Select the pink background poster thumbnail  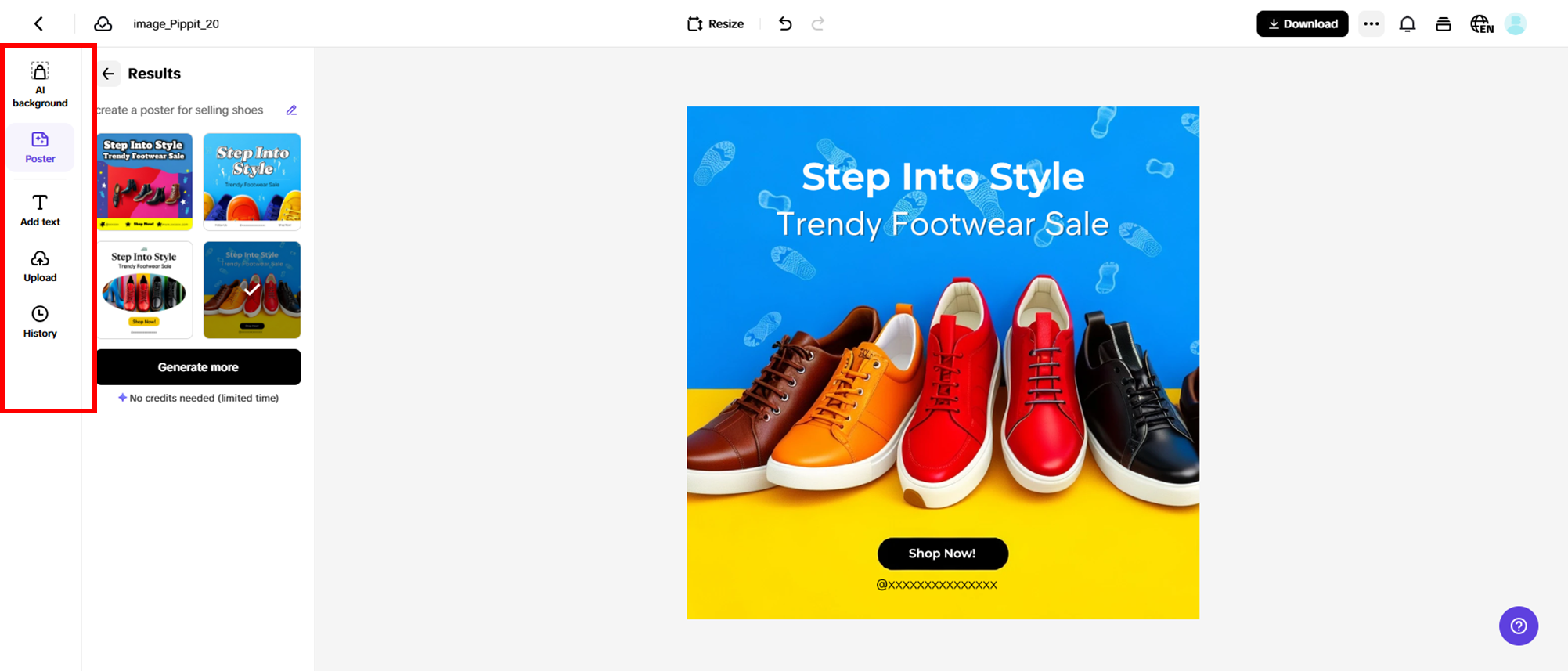coord(145,181)
